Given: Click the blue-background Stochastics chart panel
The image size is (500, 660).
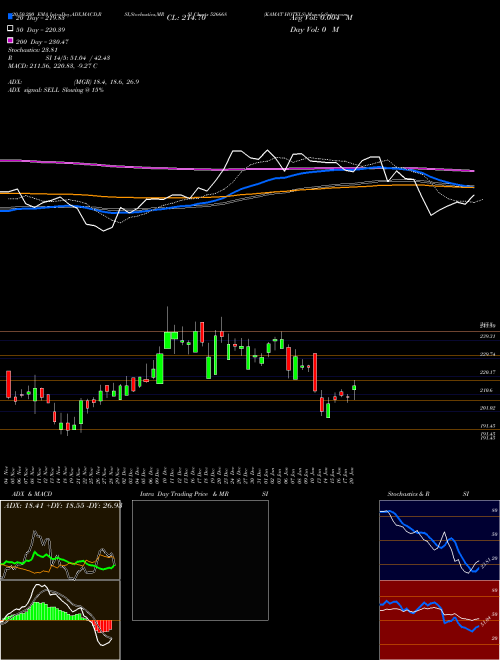Looking at the screenshot, I should (x=439, y=540).
